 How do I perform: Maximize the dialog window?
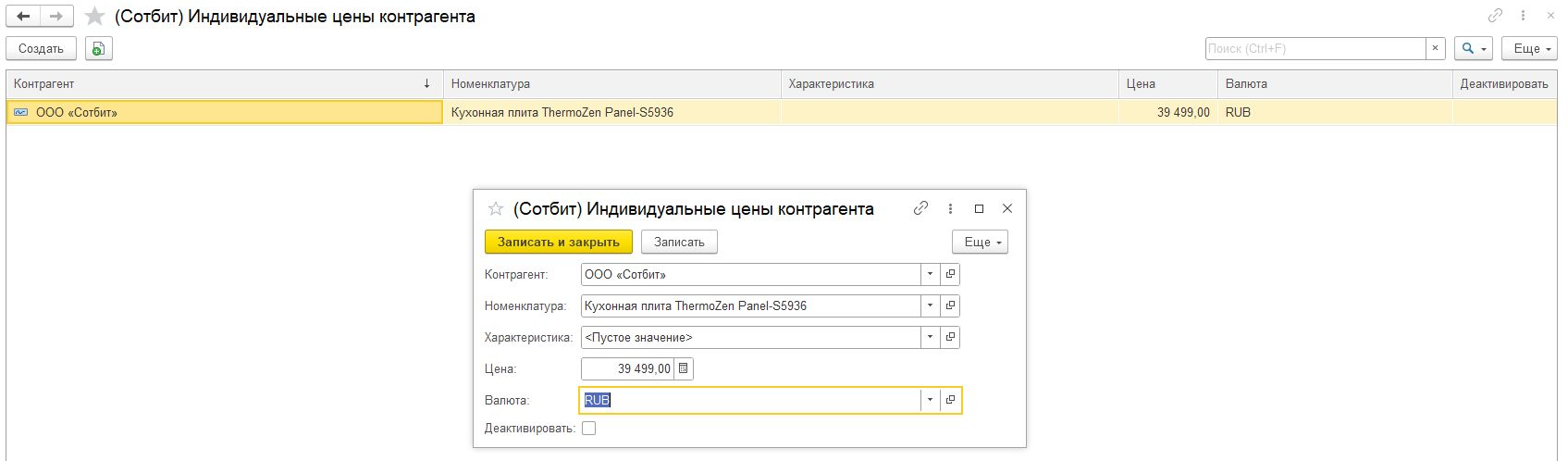tap(979, 208)
